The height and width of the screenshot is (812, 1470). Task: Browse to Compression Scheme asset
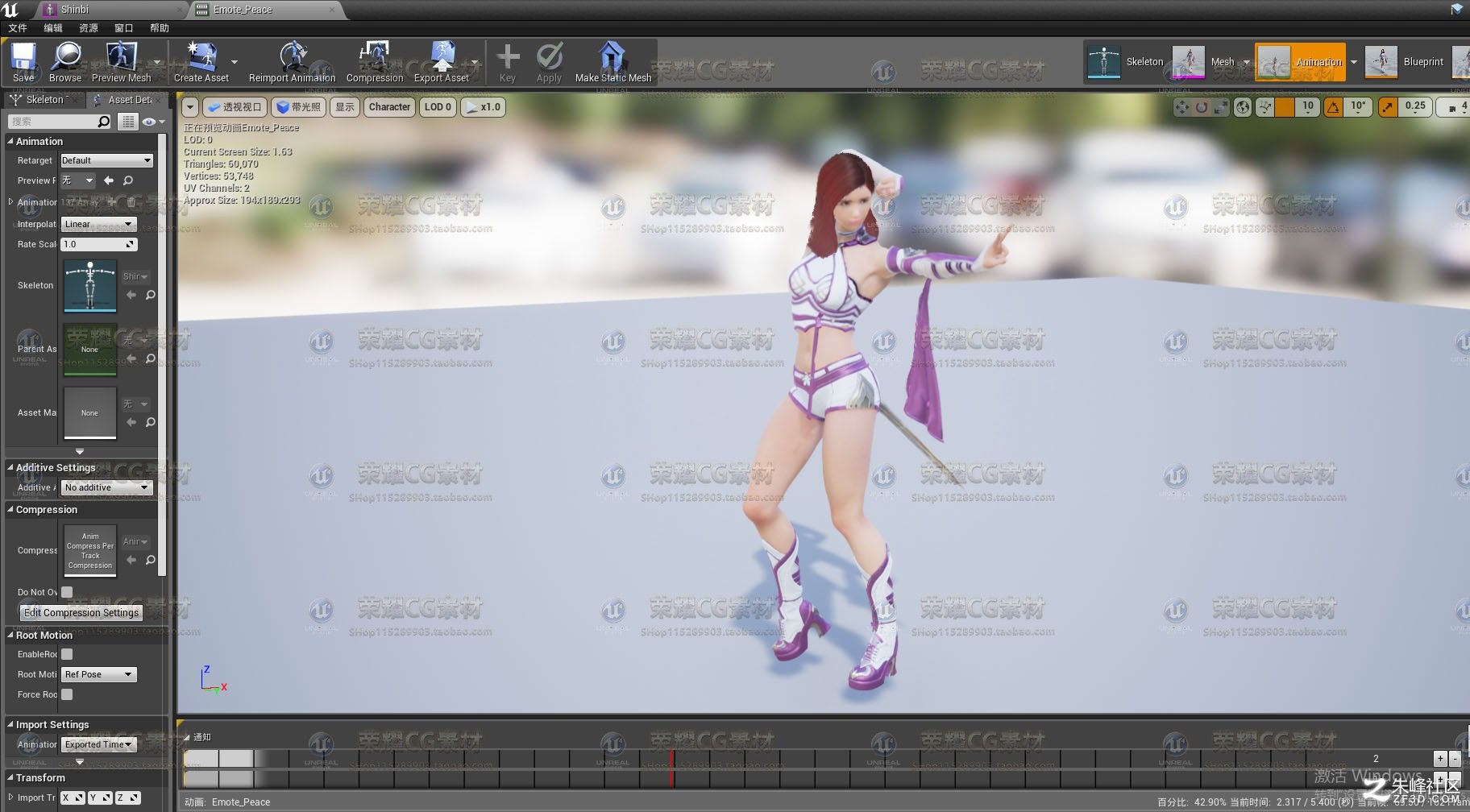tap(150, 560)
